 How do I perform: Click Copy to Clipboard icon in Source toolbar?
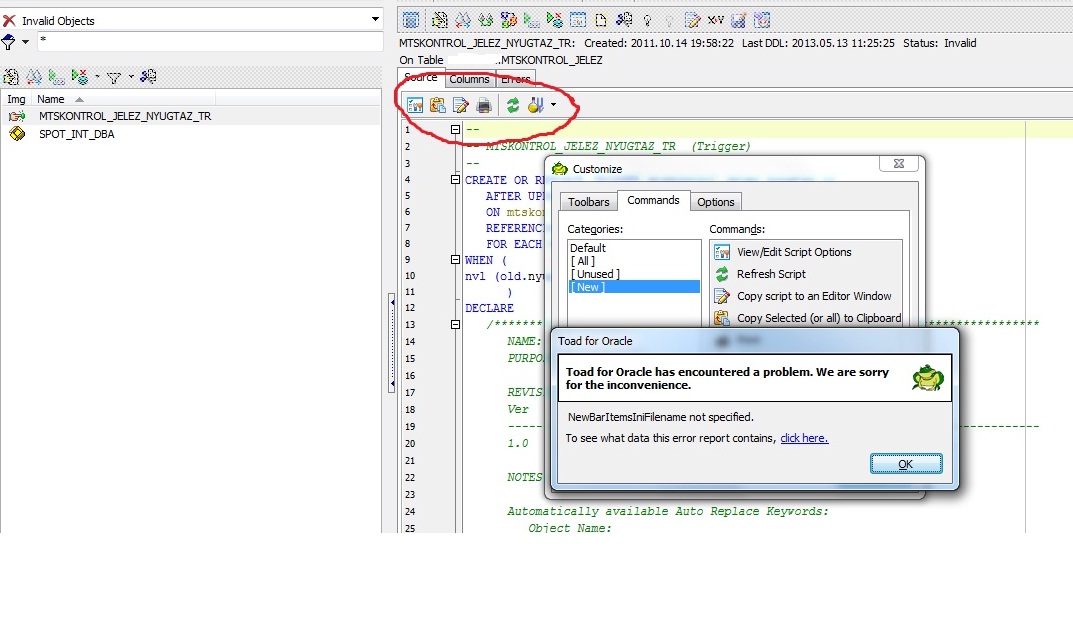click(x=438, y=105)
